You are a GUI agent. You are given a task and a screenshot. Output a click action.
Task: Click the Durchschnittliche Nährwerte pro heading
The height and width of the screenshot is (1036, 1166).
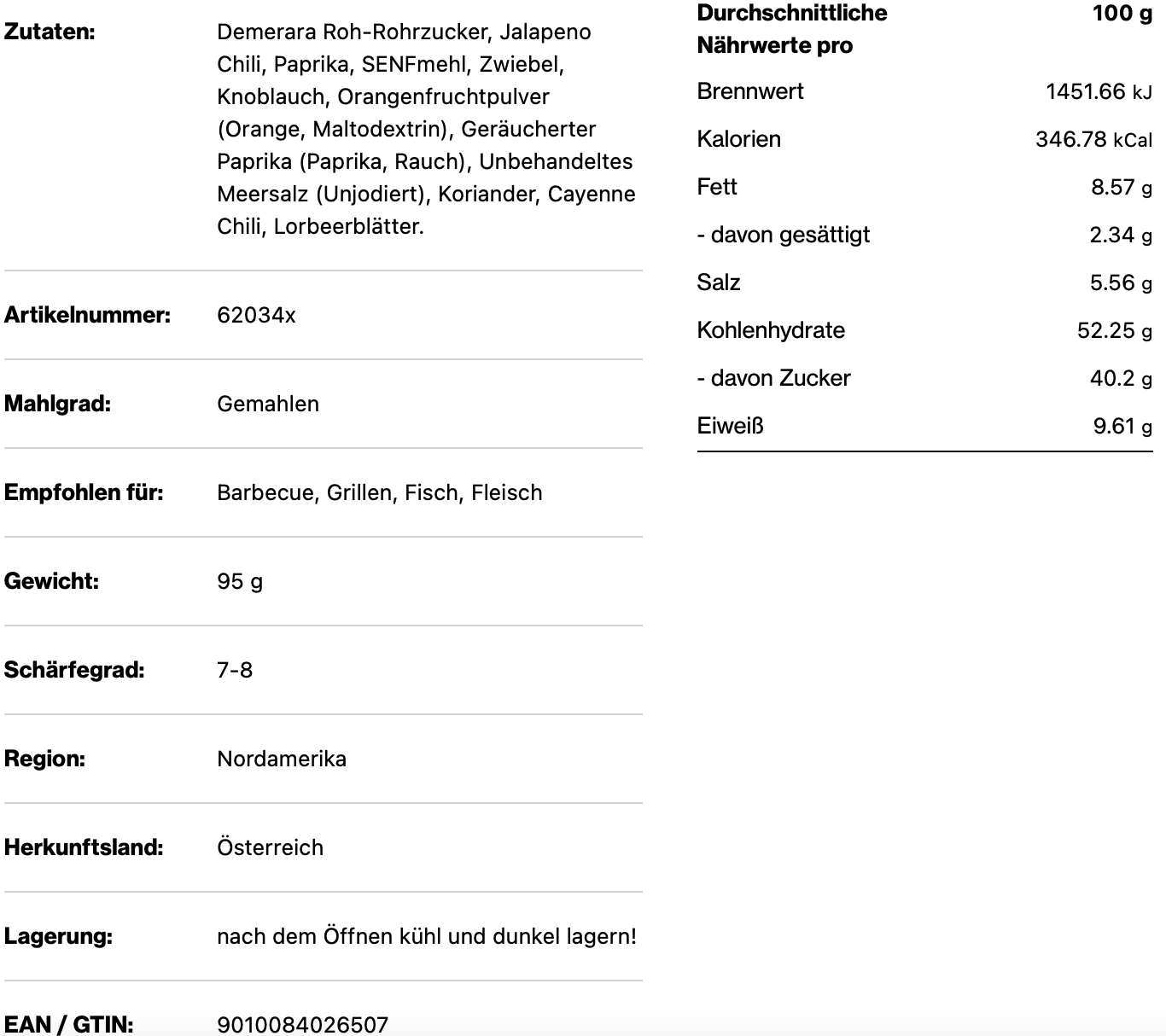point(791,29)
